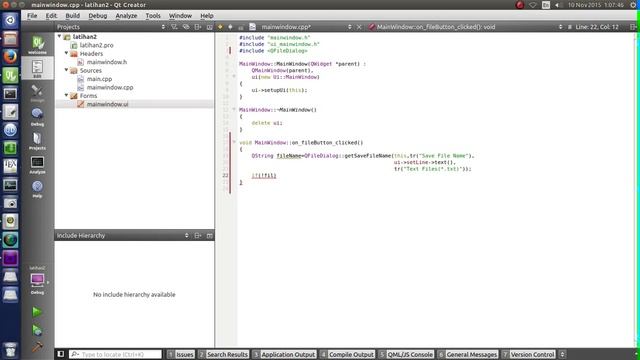Open the Help mode
The width and height of the screenshot is (640, 360).
(x=37, y=189)
